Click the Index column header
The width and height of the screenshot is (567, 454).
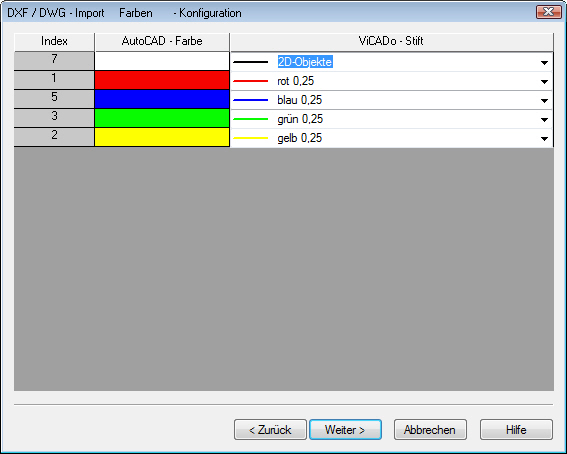coord(54,41)
